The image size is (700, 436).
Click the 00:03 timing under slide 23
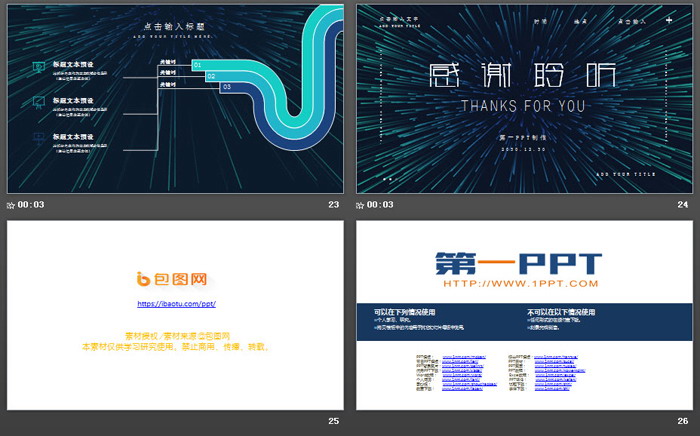pos(31,205)
